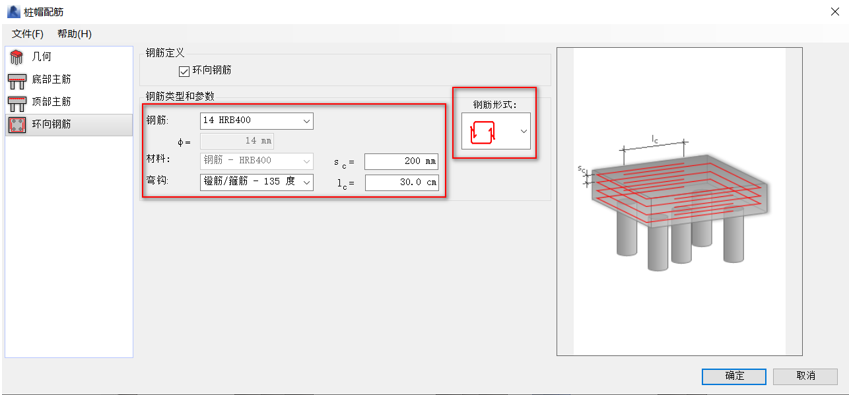Select the 环向钢筋 ring rebar icon
853x397 pixels.
click(17, 125)
